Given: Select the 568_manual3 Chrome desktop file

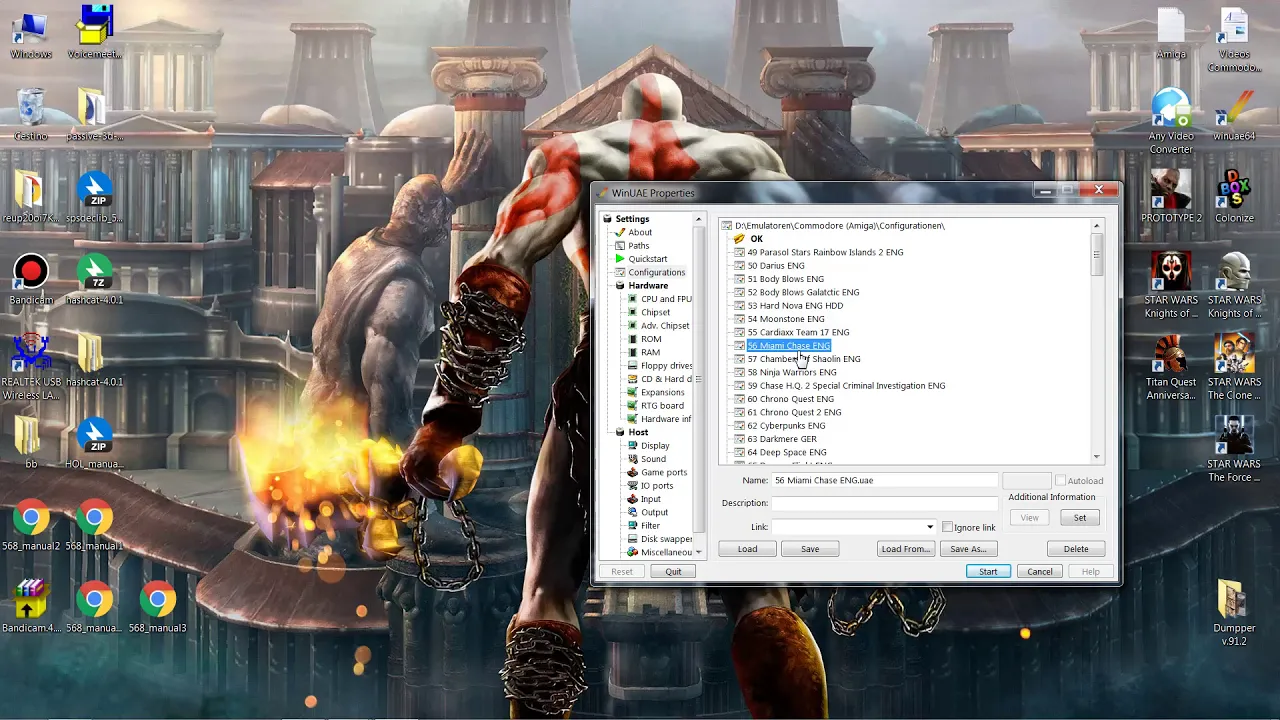Looking at the screenshot, I should tap(157, 607).
